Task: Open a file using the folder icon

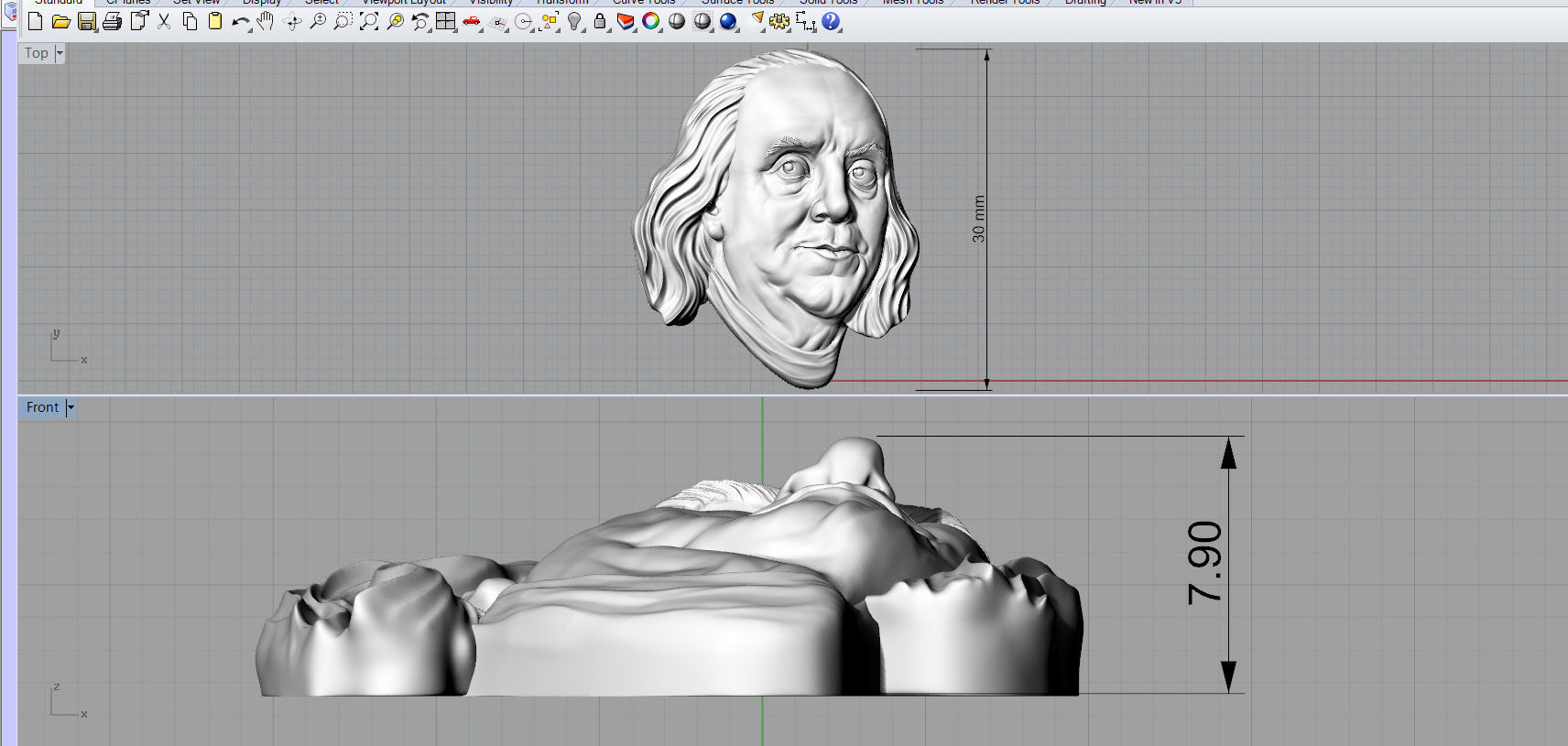Action: 61,21
